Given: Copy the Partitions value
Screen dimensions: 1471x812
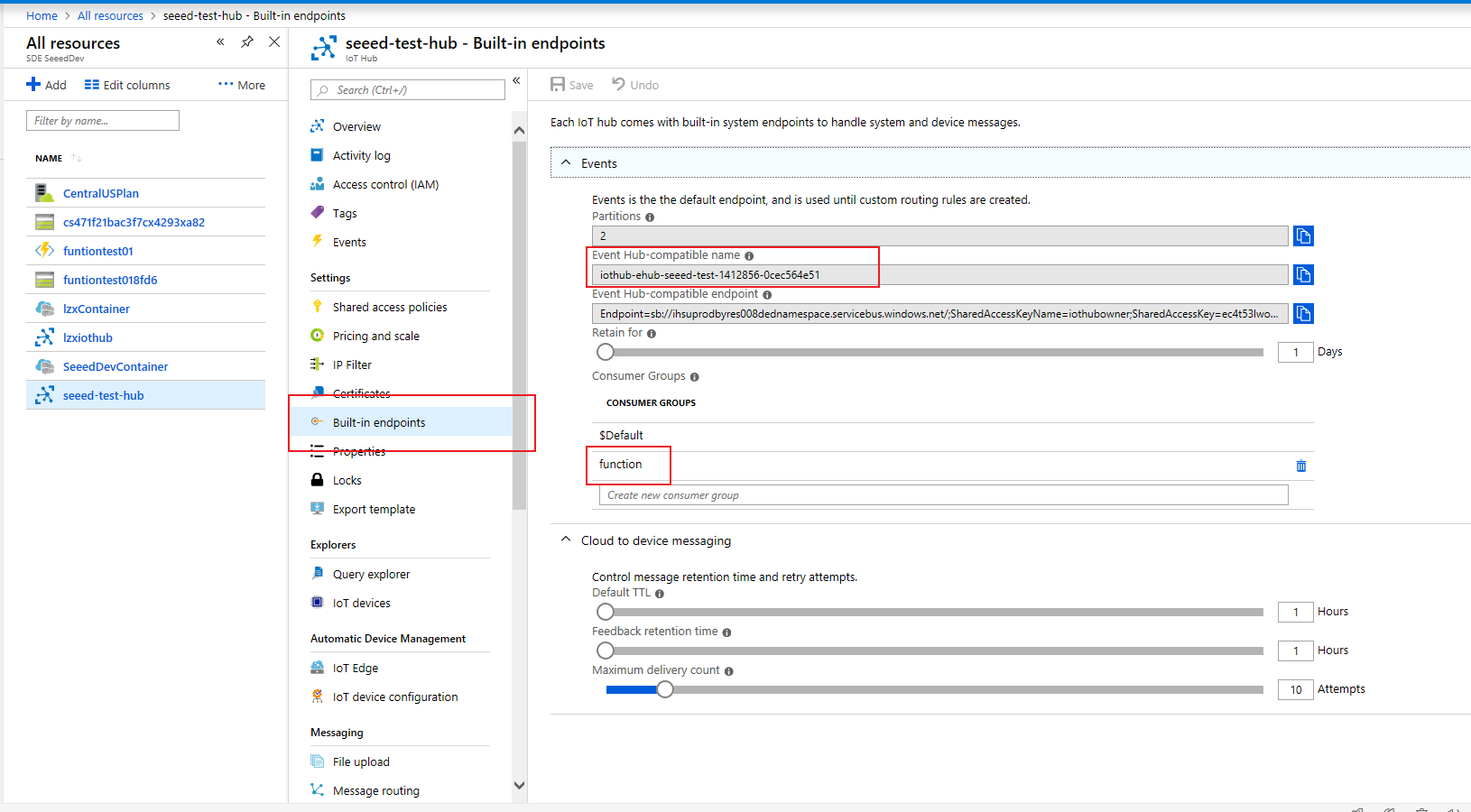Looking at the screenshot, I should point(1303,235).
